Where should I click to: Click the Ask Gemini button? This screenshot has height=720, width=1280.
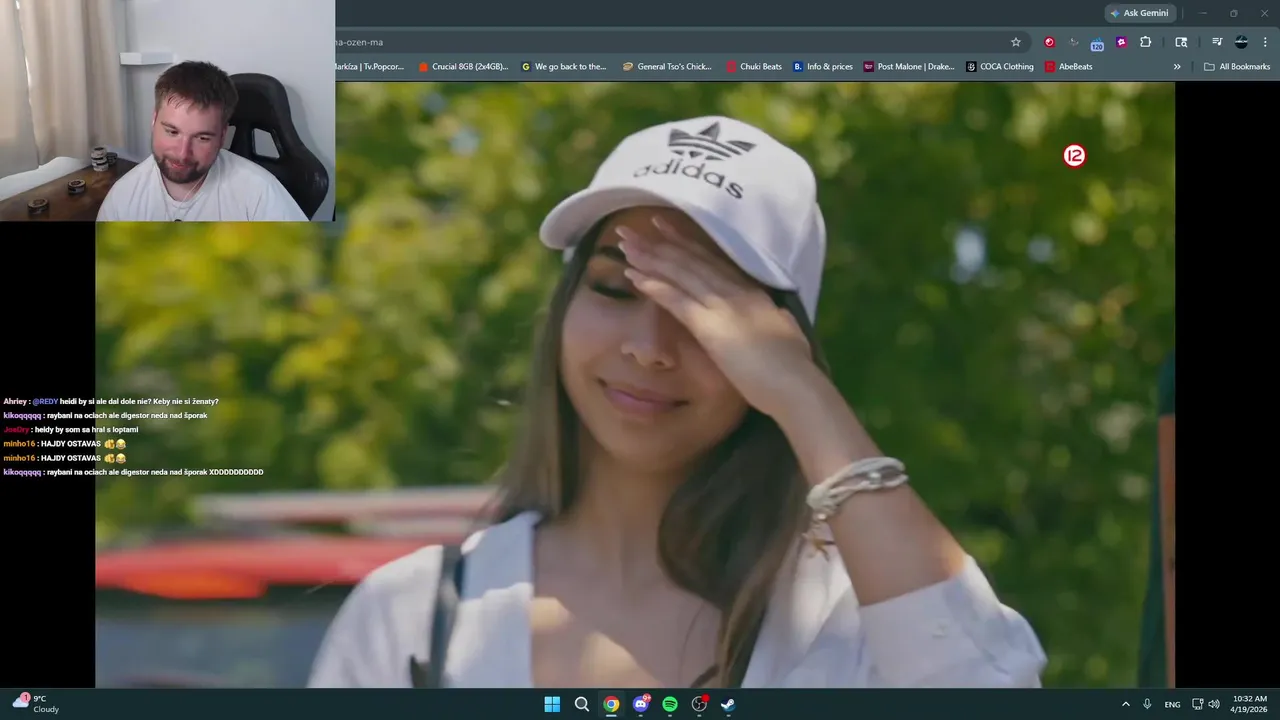coord(1139,13)
